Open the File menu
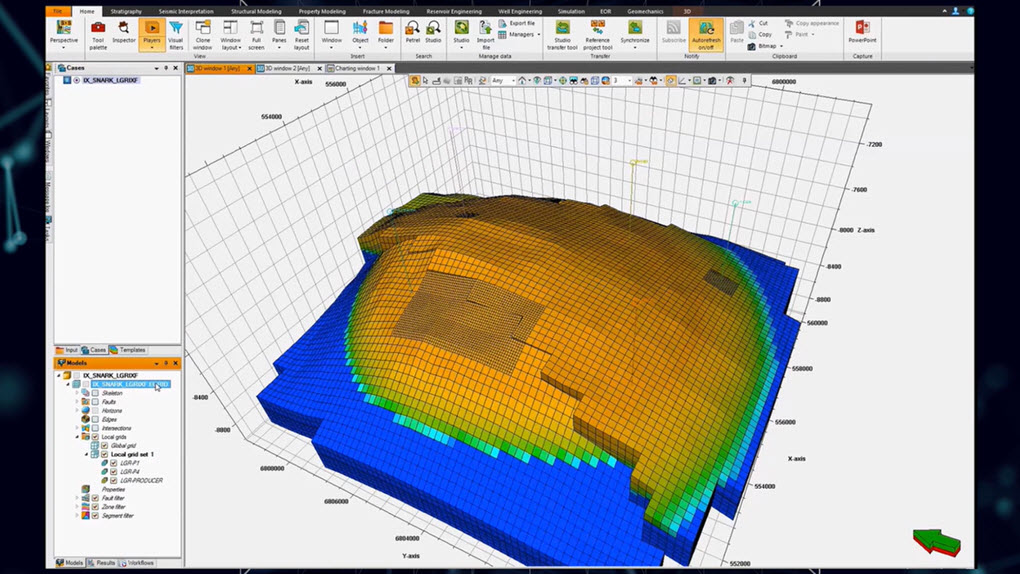The width and height of the screenshot is (1020, 574). click(x=58, y=11)
